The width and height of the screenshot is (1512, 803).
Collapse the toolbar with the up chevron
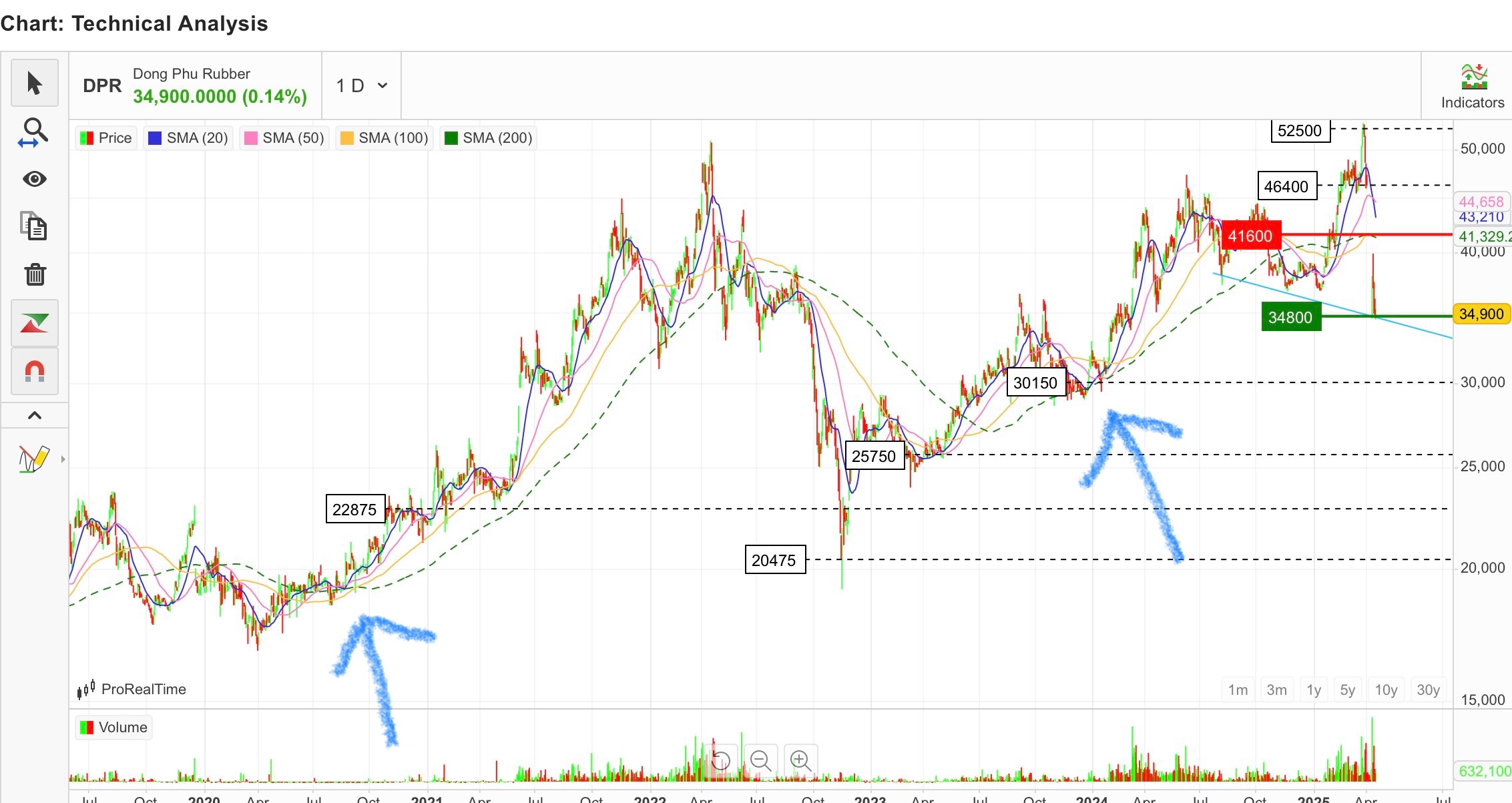click(x=35, y=415)
